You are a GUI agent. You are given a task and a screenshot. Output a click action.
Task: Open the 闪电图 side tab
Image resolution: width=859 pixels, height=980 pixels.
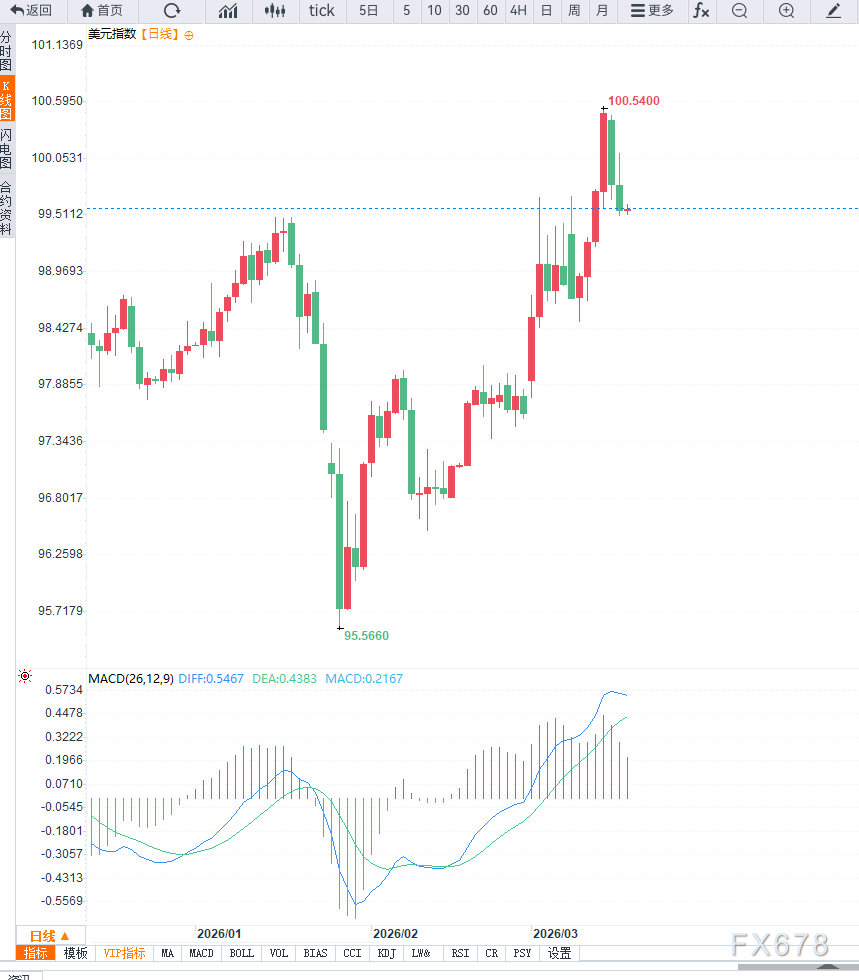click(6, 148)
